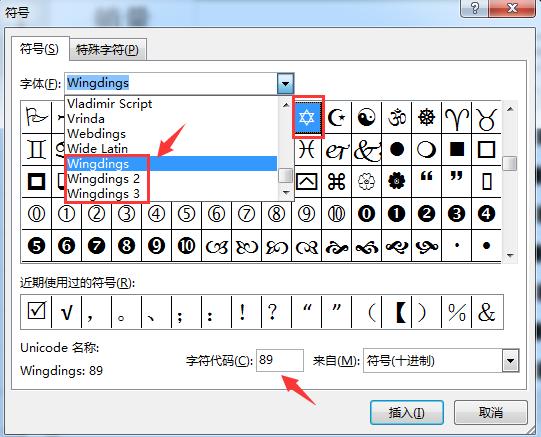Select the hollow square symbol in second row

(x=486, y=150)
